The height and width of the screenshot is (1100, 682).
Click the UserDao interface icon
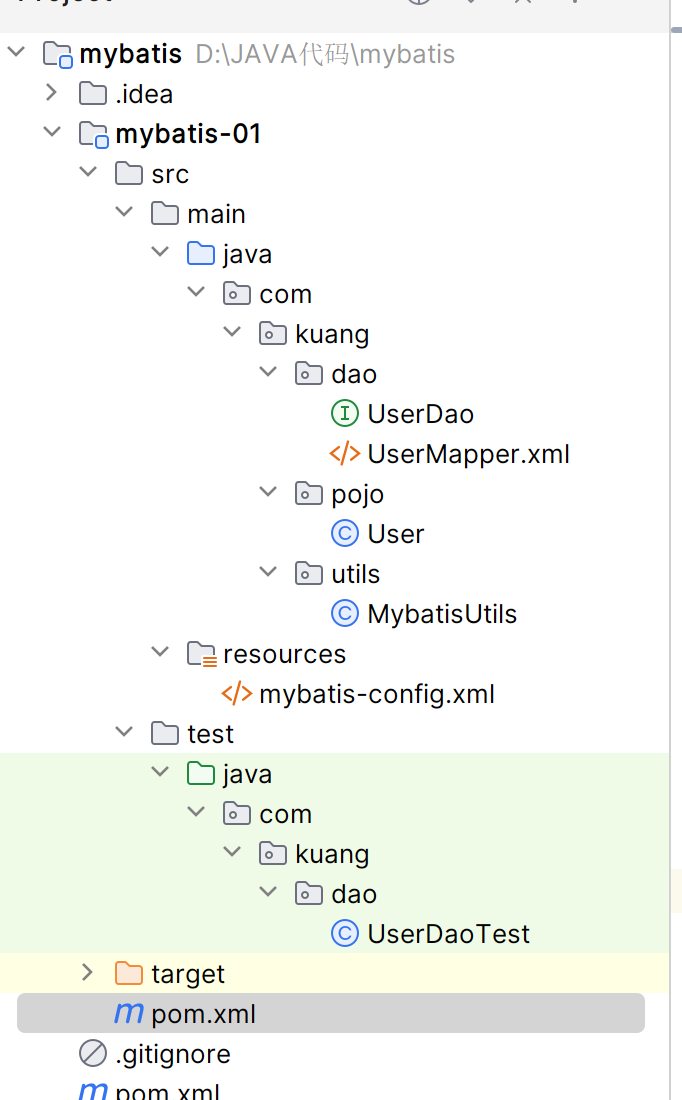click(344, 414)
